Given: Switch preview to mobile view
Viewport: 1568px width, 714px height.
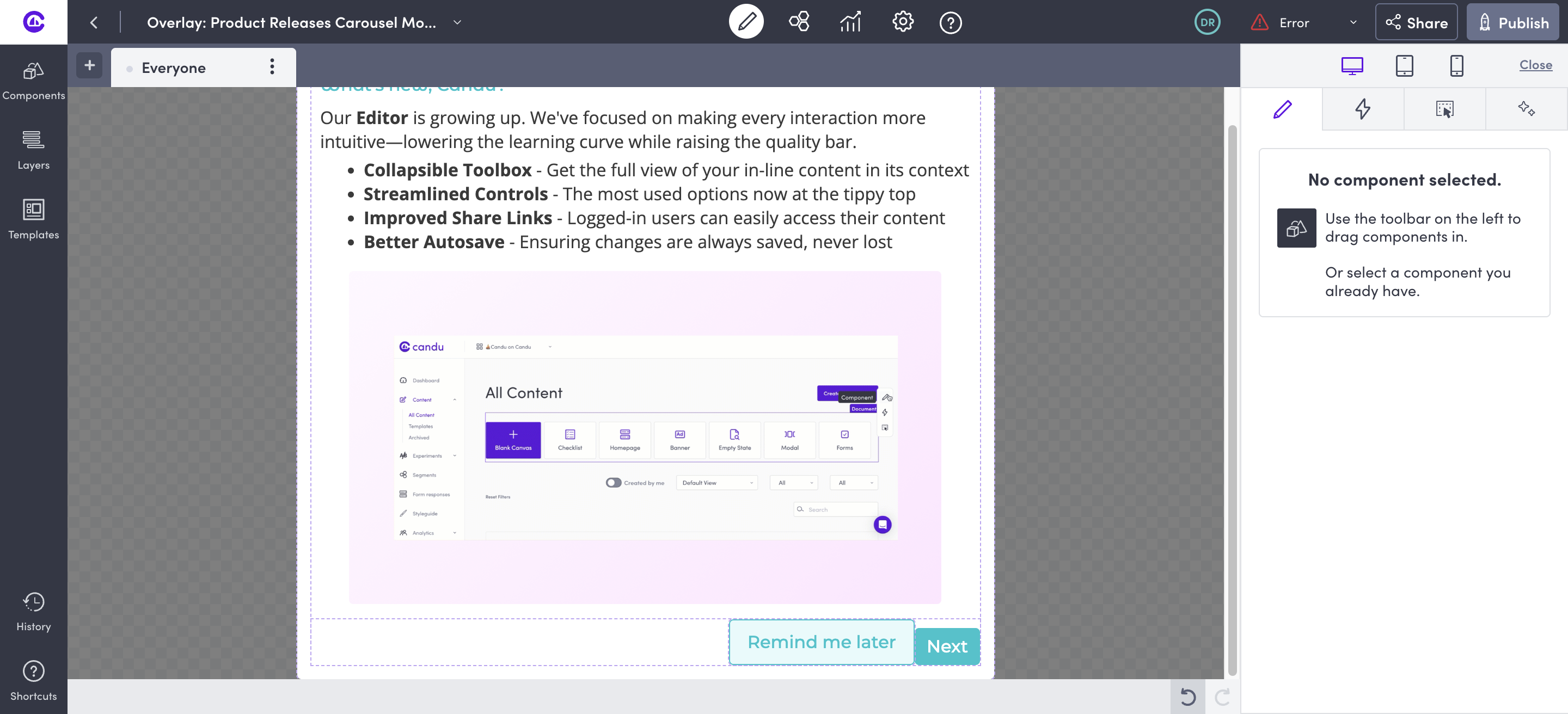Looking at the screenshot, I should tap(1456, 65).
